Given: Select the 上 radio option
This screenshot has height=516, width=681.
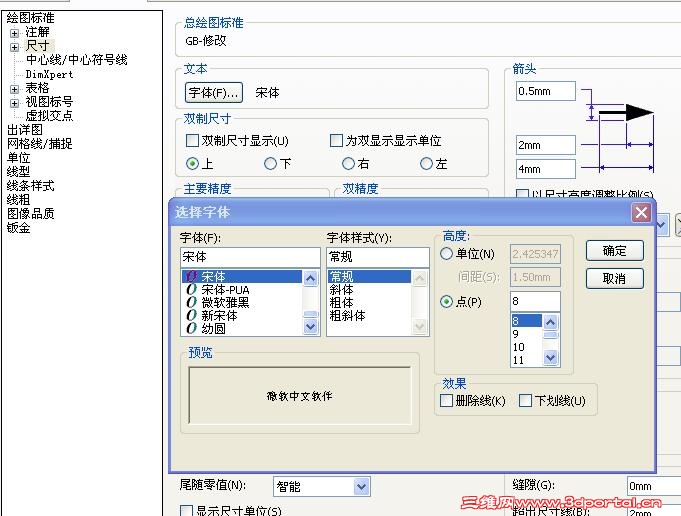Looking at the screenshot, I should [192, 163].
